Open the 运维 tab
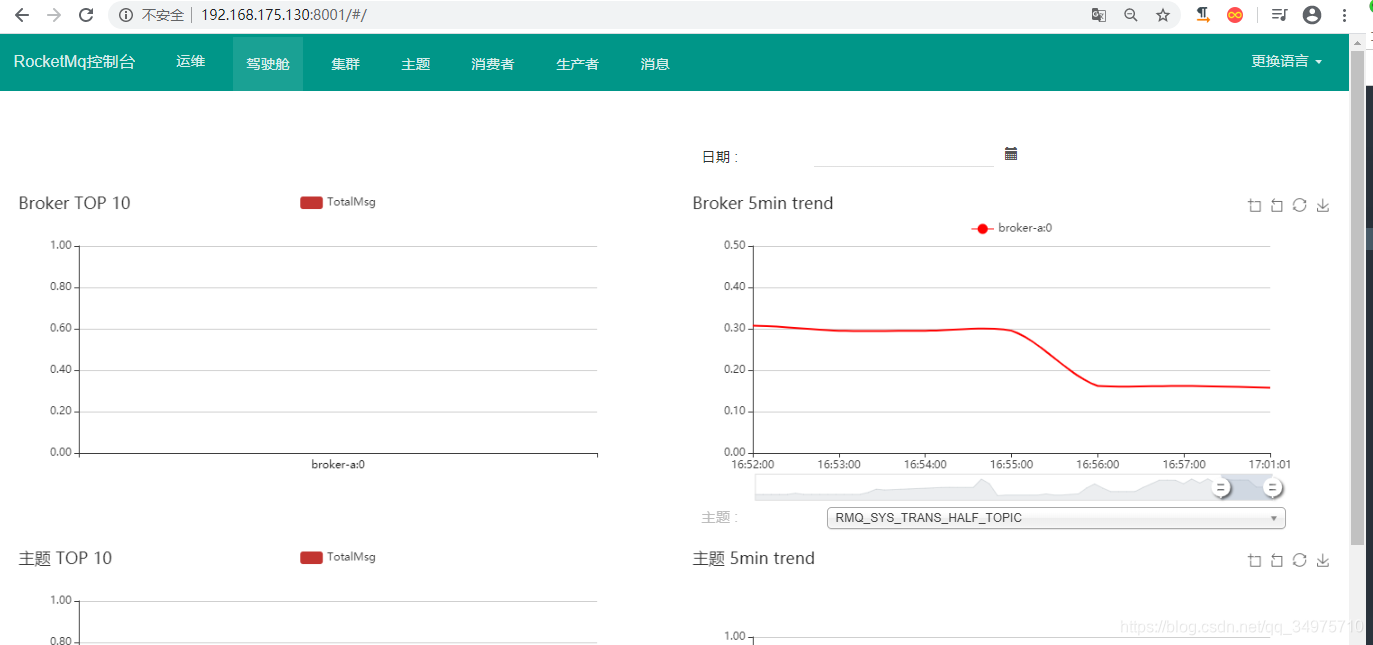 [191, 62]
